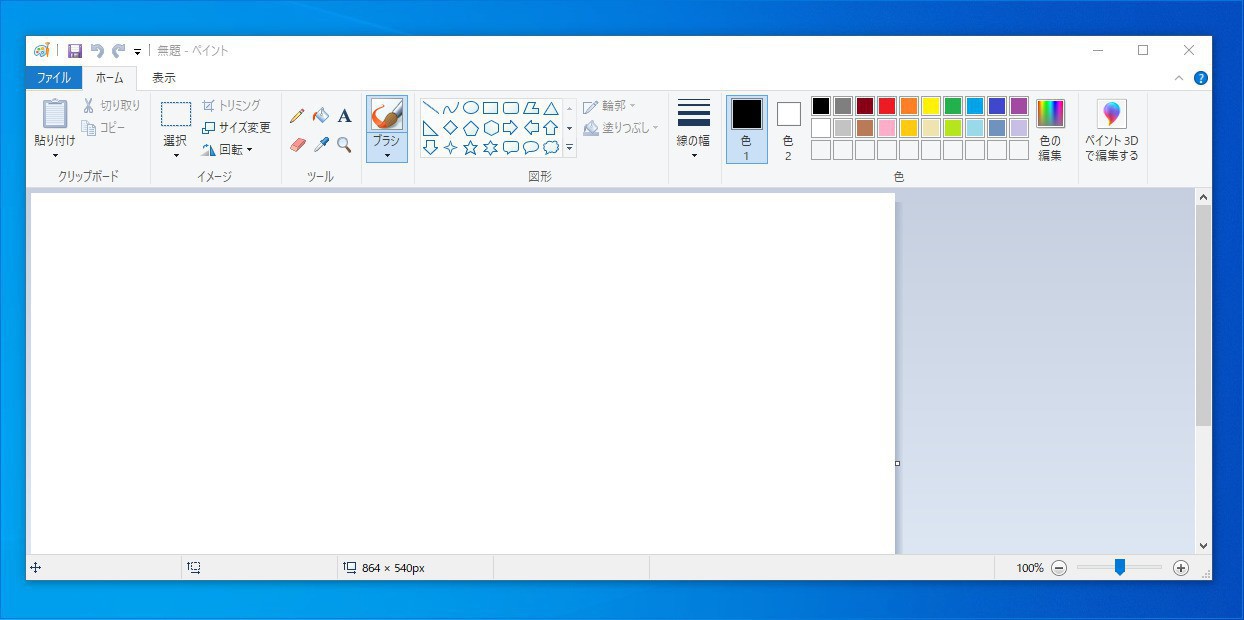Click サイズ変更 resize button
This screenshot has height=620, width=1244.
coord(236,128)
